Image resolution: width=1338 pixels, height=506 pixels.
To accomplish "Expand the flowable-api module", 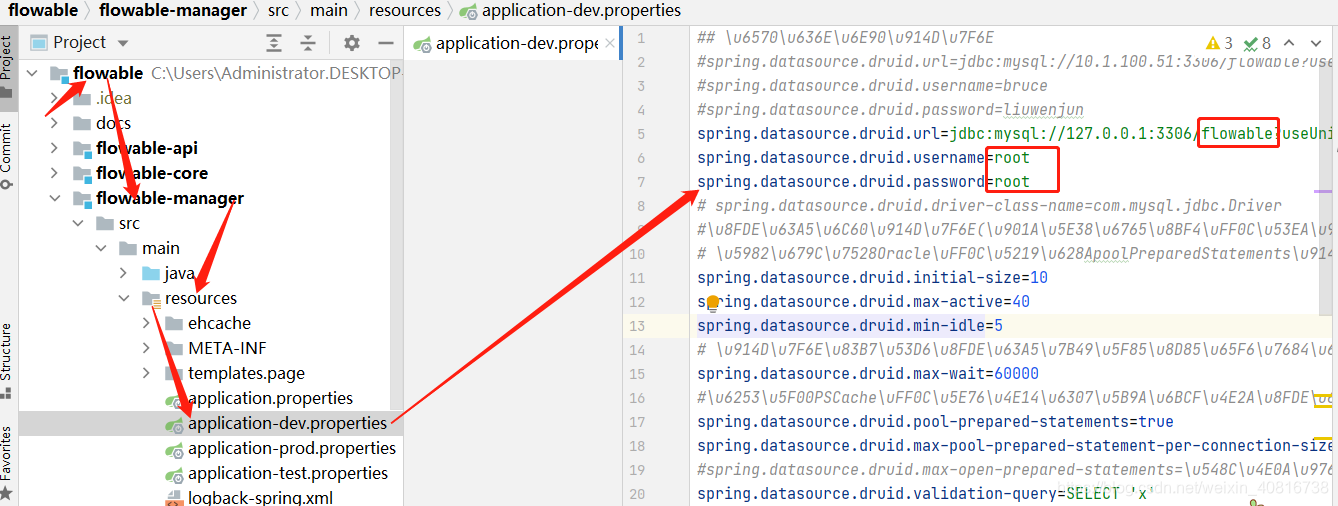I will click(55, 148).
